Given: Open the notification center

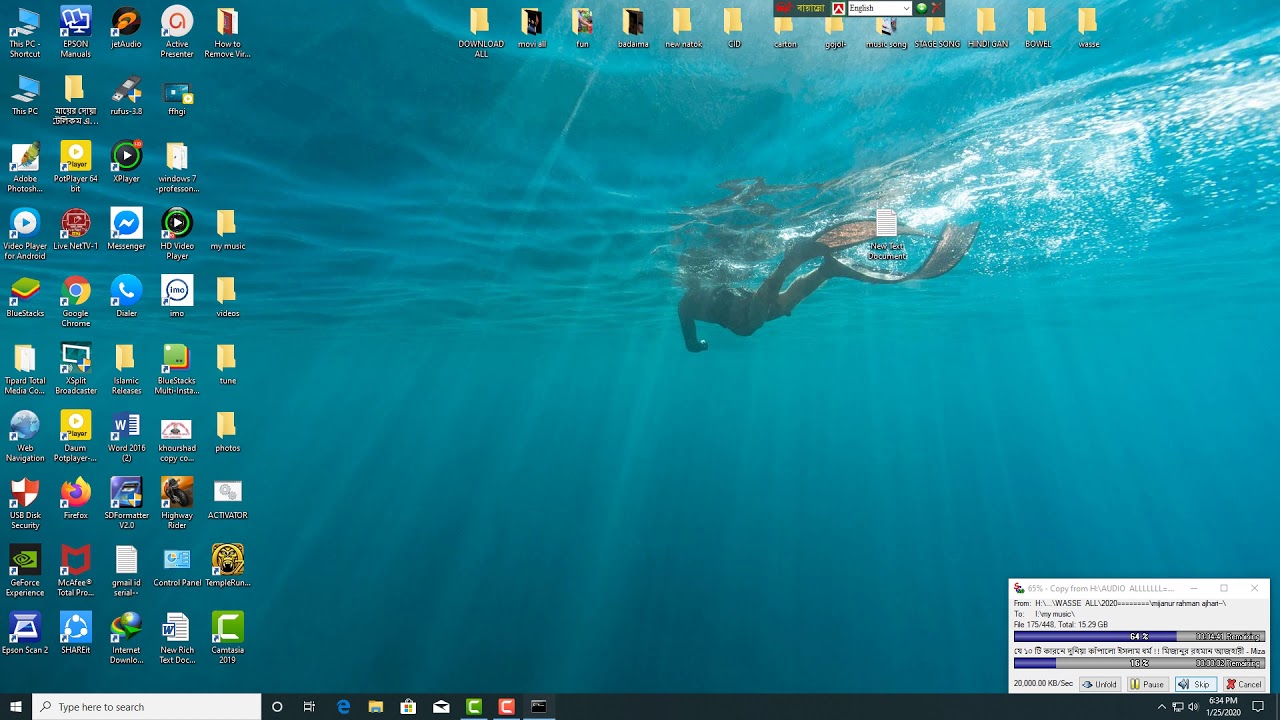Looking at the screenshot, I should 1258,707.
